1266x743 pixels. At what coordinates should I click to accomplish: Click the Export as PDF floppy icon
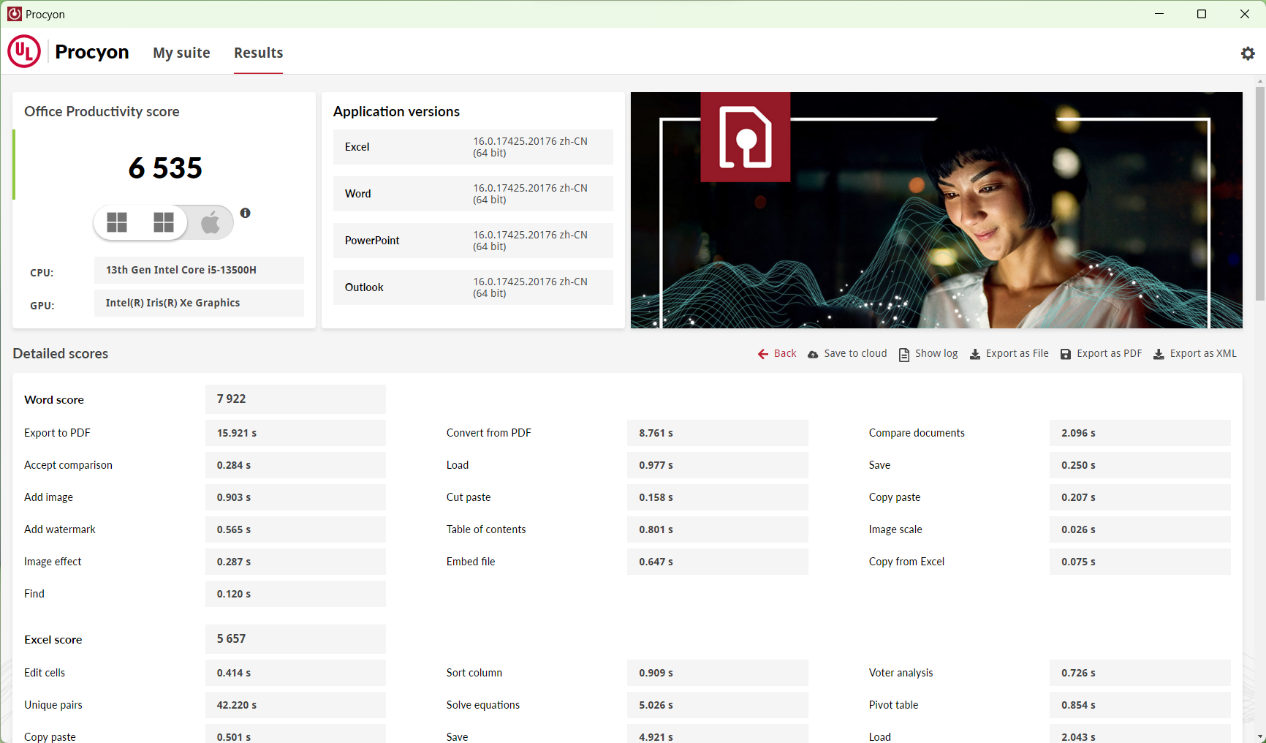1065,354
